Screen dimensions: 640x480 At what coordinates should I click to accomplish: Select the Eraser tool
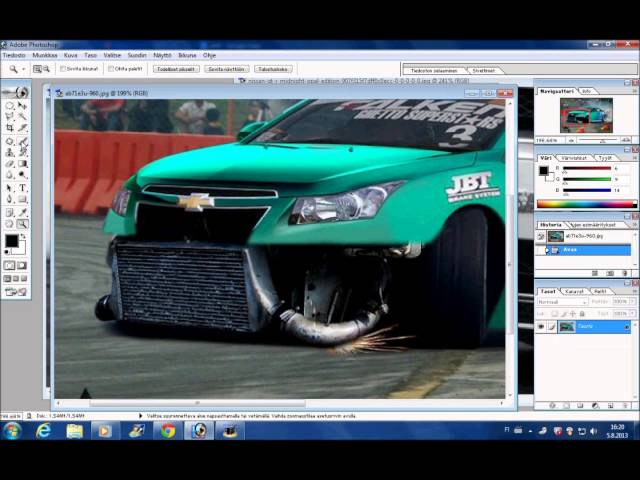point(10,164)
